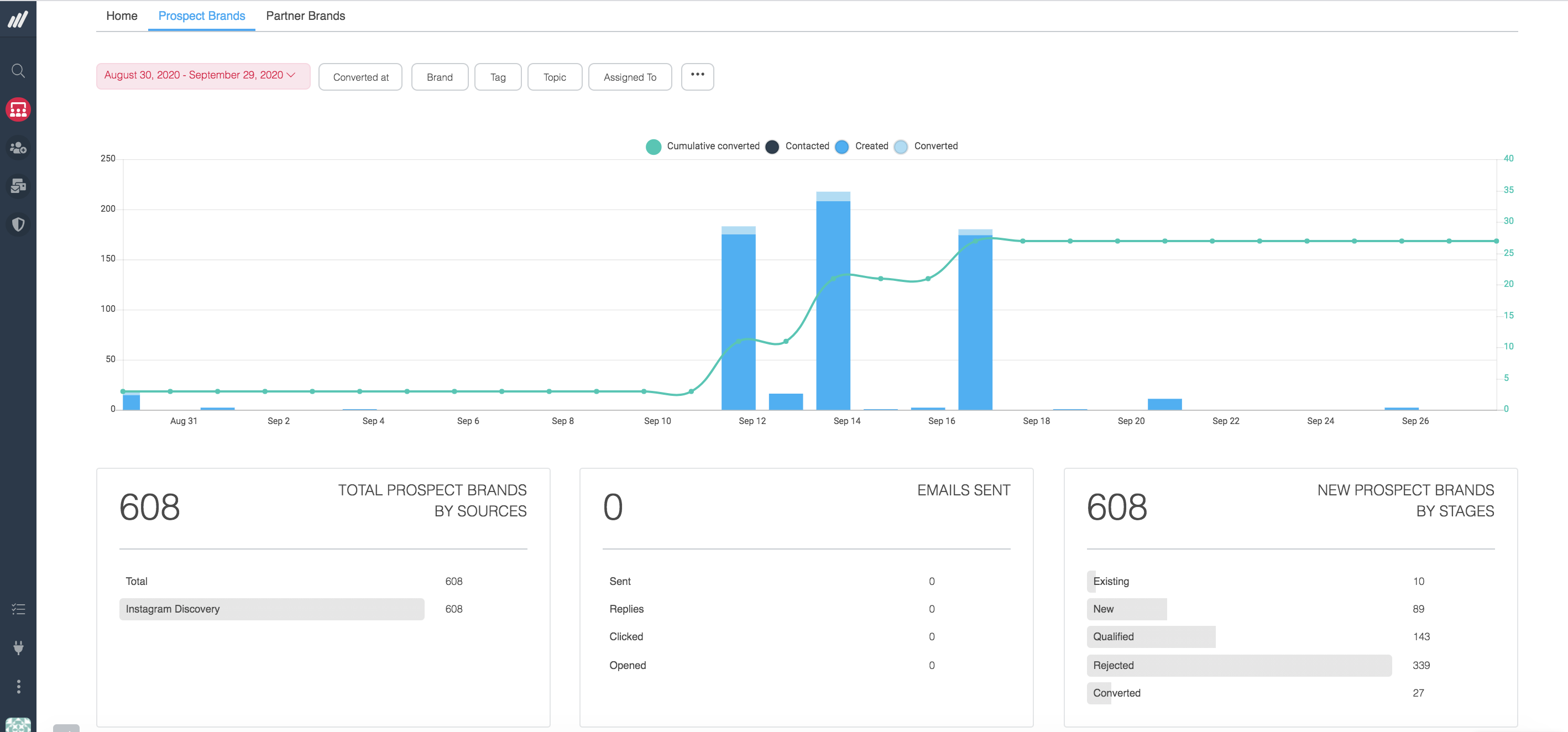Click the plug integrations sidebar icon
Screen dimensions: 1568x732
pyautogui.click(x=18, y=647)
